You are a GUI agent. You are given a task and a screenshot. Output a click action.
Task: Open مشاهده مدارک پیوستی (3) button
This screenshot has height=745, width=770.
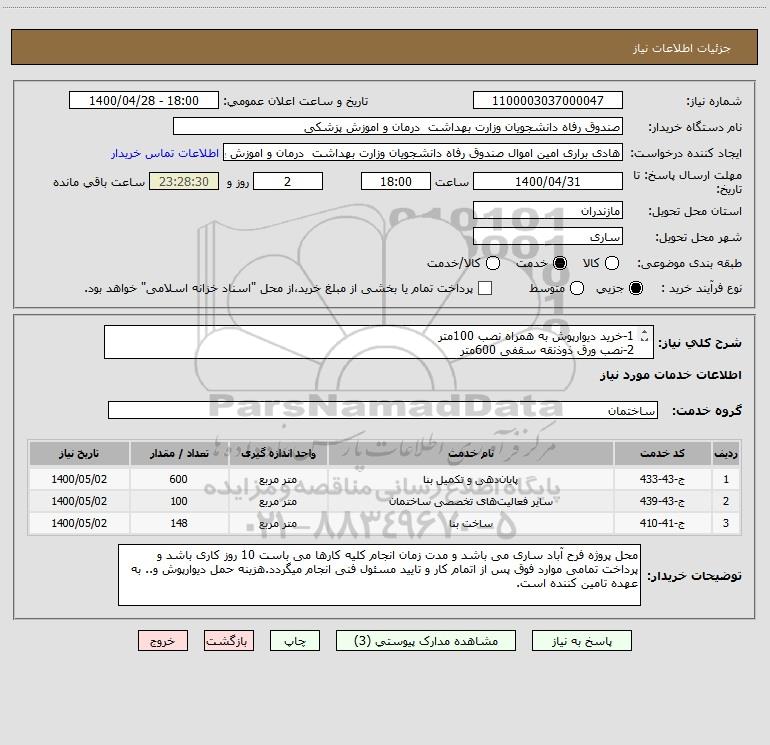tap(426, 641)
